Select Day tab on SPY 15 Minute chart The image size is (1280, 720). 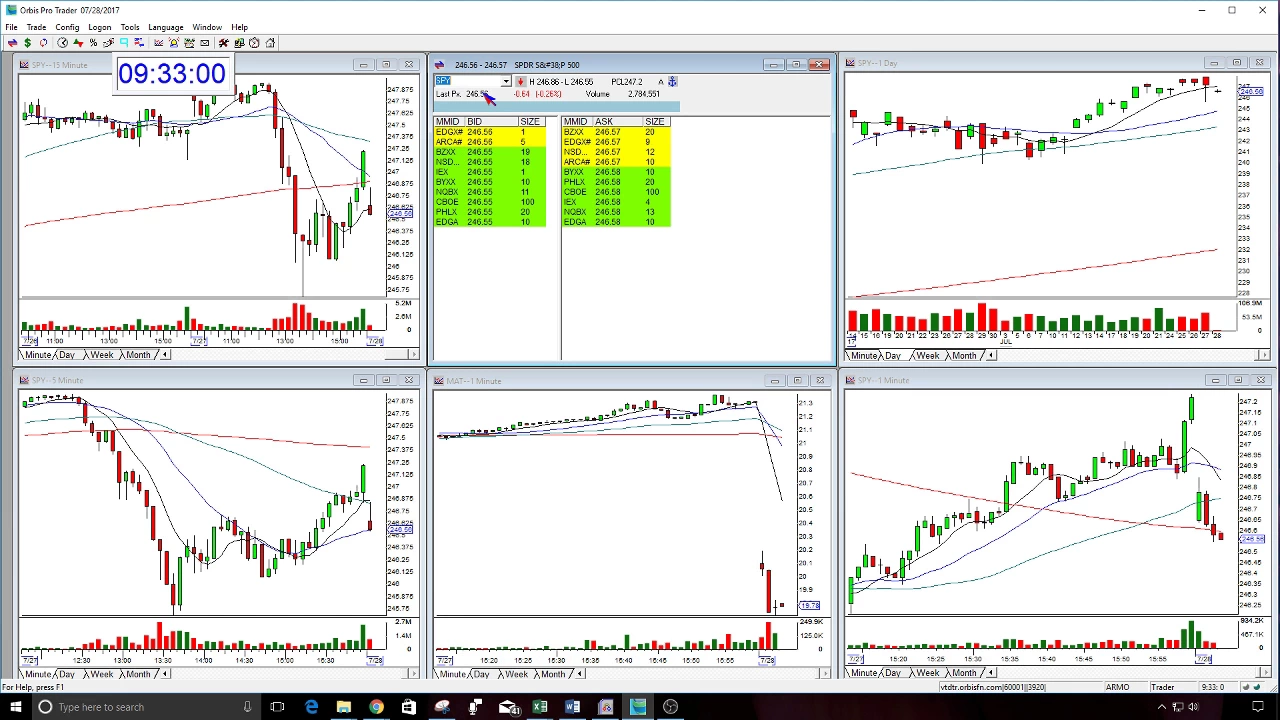tap(66, 355)
